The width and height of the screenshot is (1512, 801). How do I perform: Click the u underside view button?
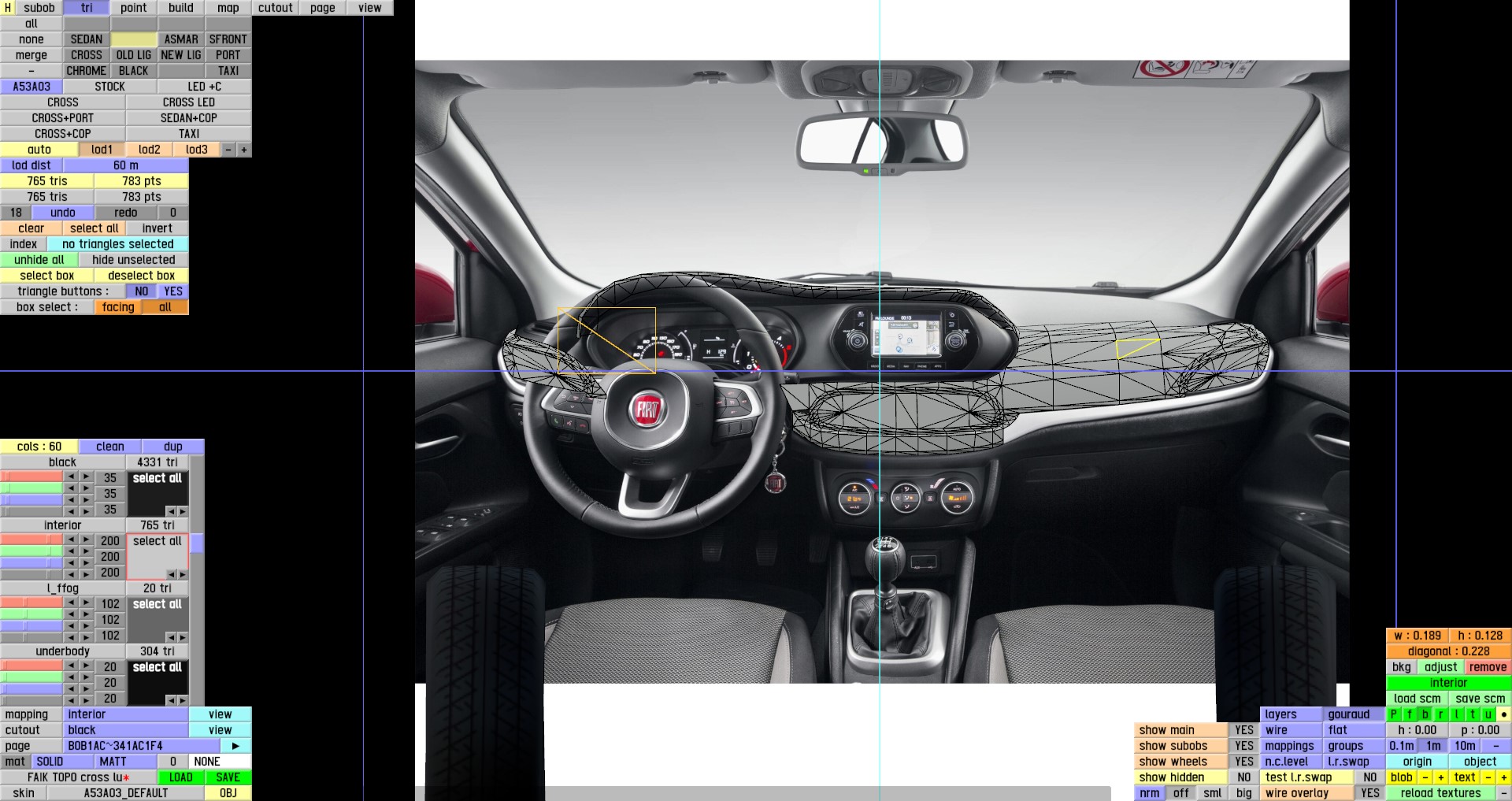(x=1488, y=714)
